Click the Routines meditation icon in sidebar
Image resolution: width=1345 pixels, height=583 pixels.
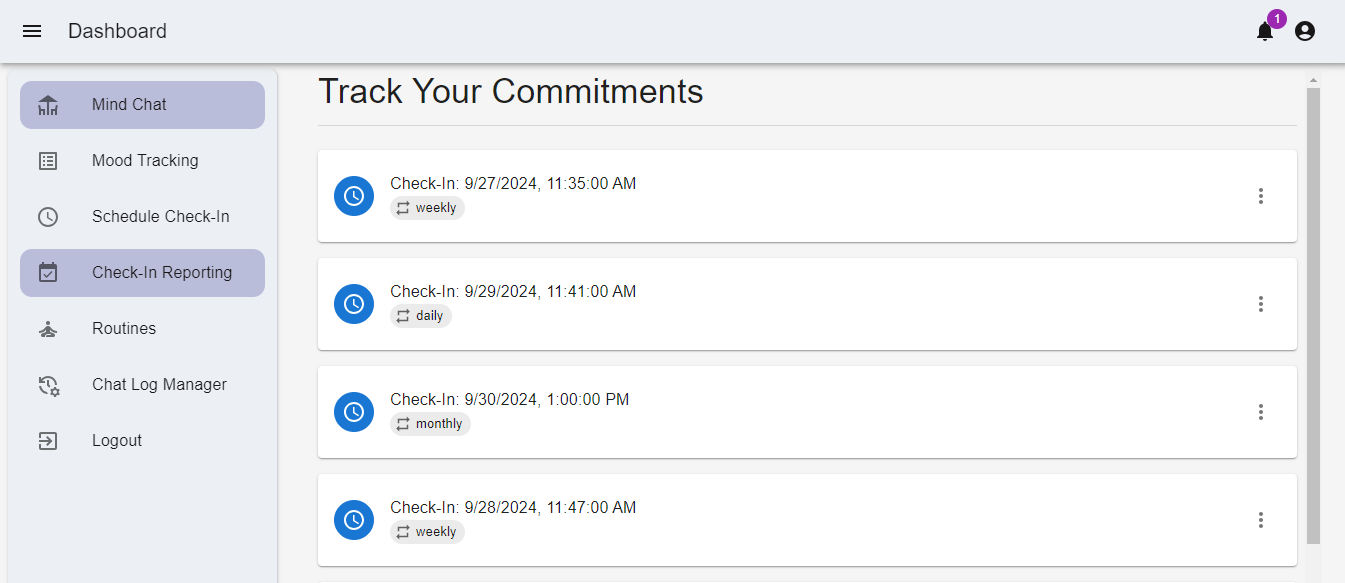pos(48,329)
